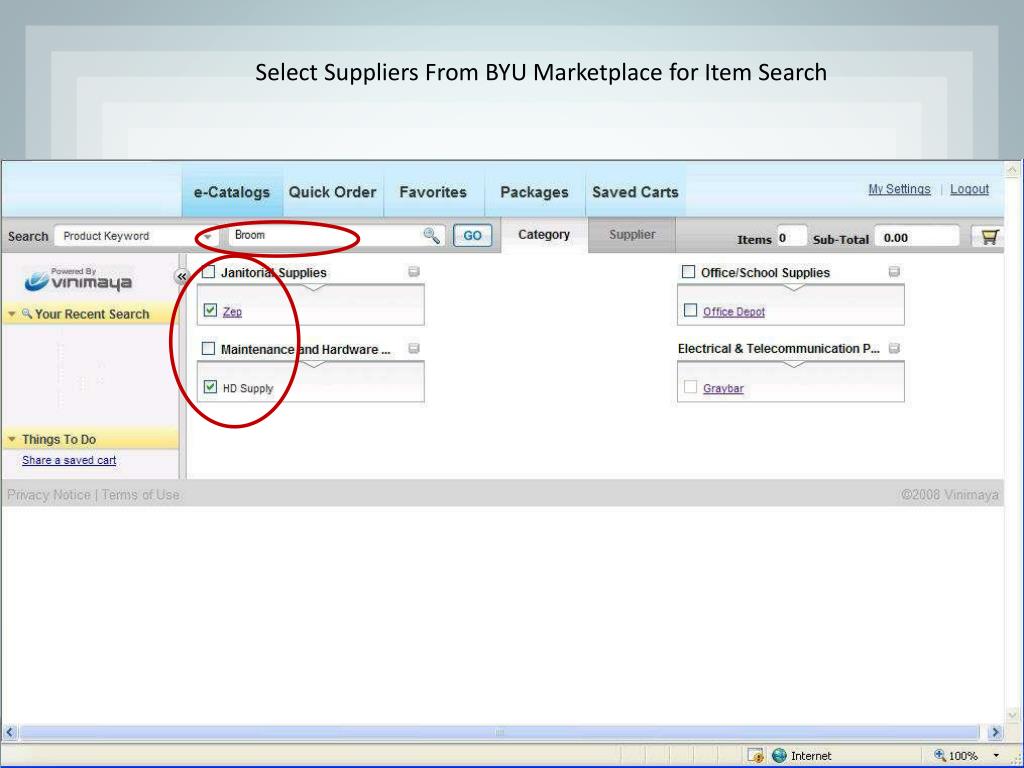Open the shopping cart icon
1024x768 pixels.
pyautogui.click(x=989, y=236)
